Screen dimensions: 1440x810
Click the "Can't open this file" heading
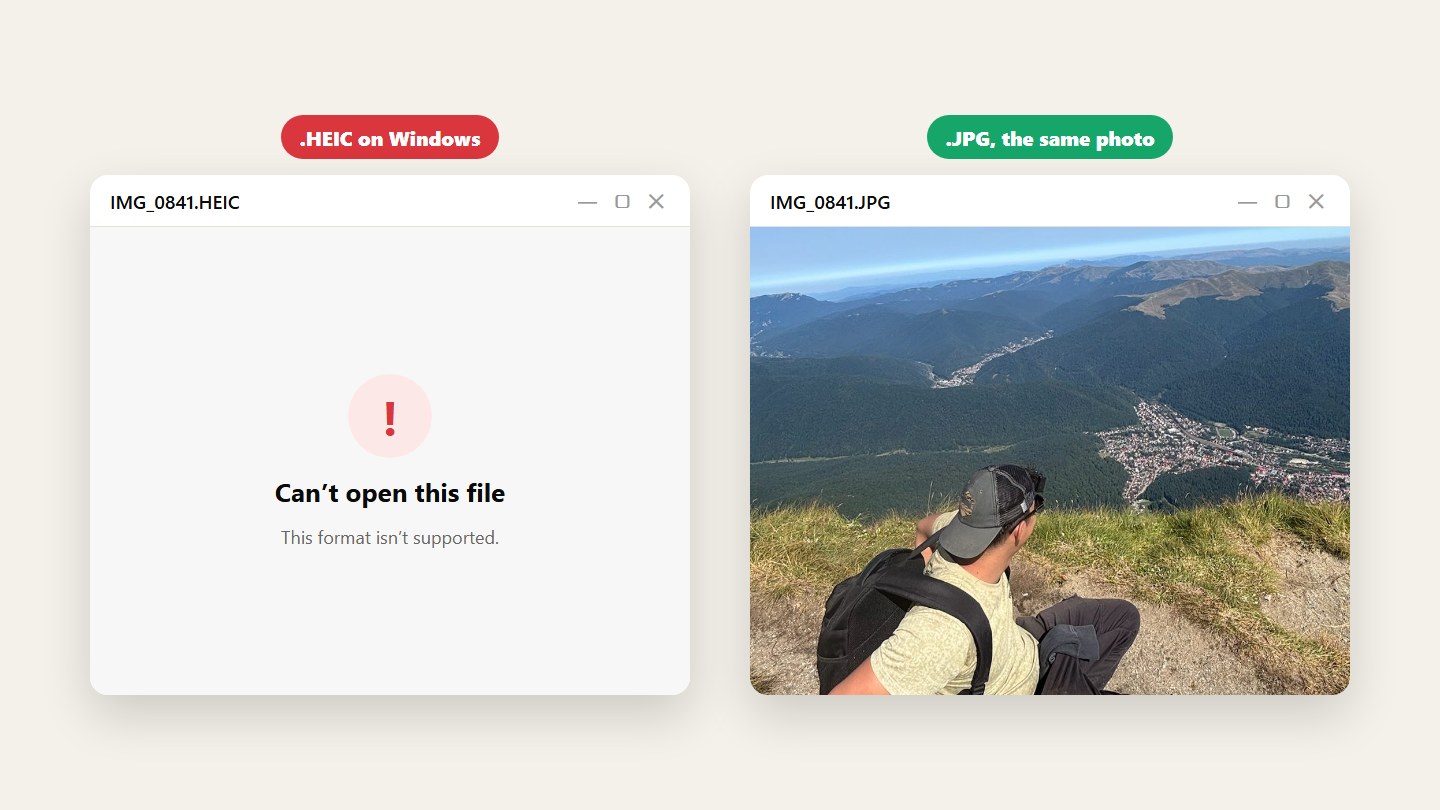click(x=390, y=493)
